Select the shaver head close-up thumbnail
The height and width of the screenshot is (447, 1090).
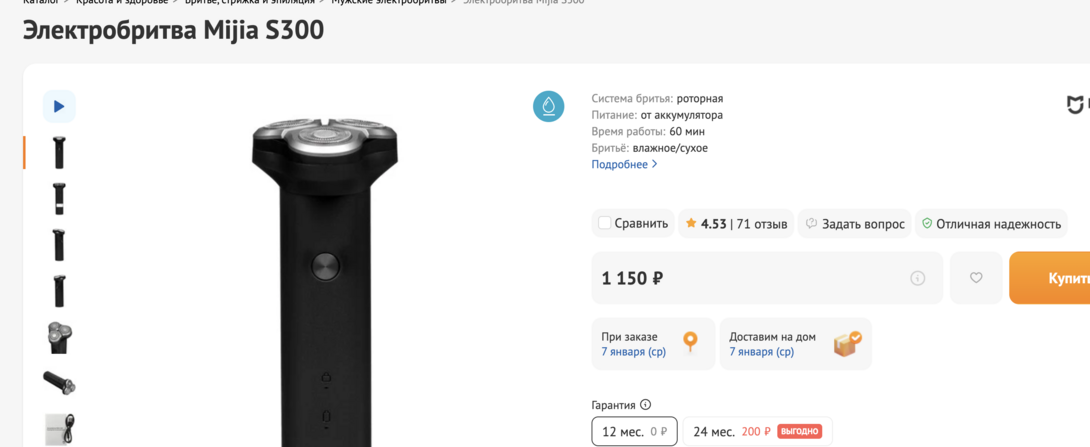[x=59, y=337]
